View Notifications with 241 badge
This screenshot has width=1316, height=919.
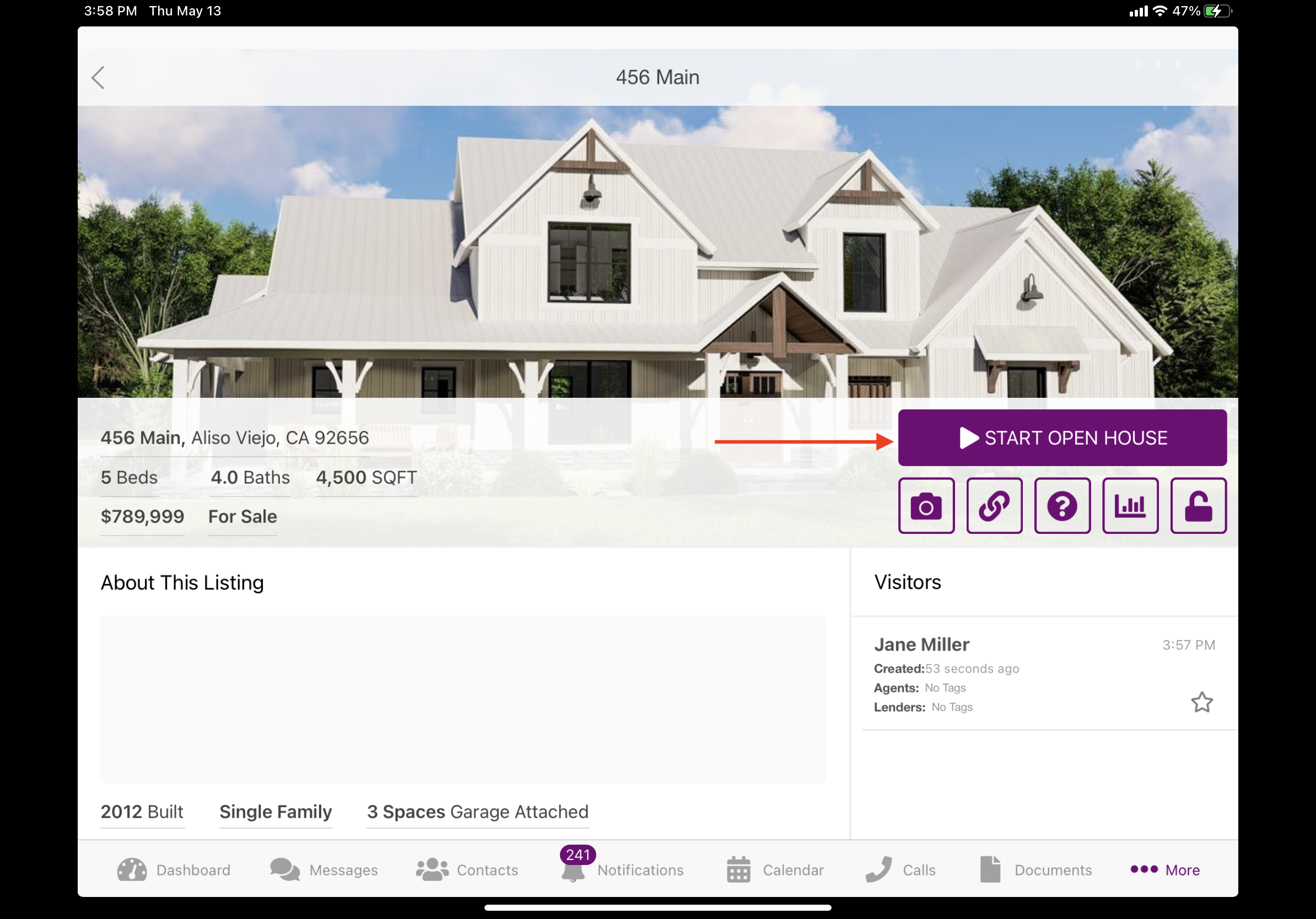pos(623,869)
